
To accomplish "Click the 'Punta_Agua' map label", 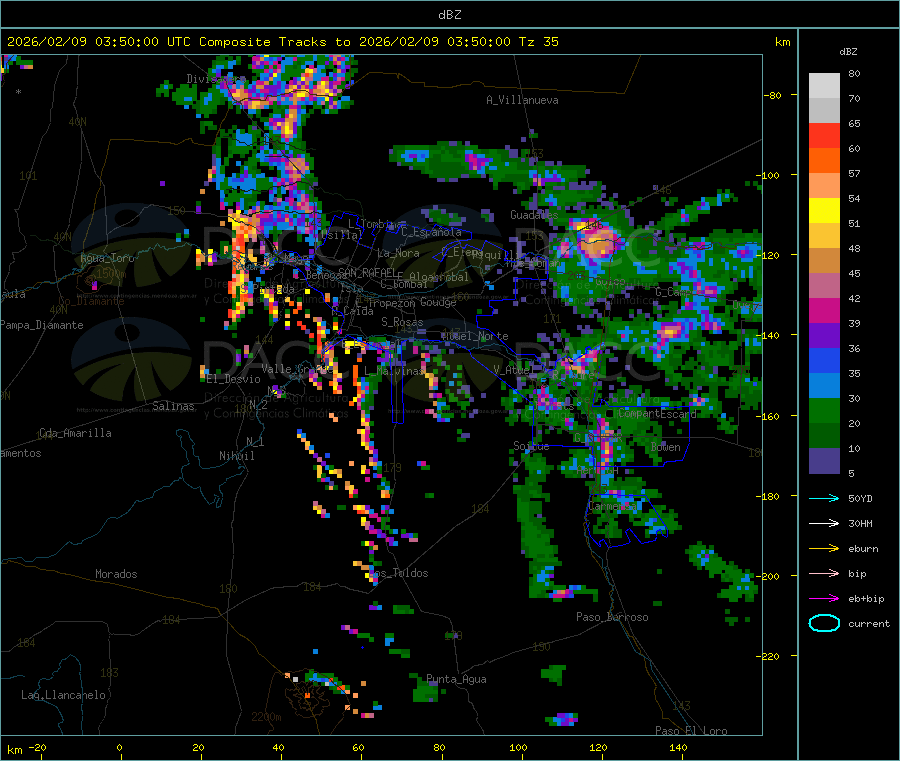I will tap(456, 680).
